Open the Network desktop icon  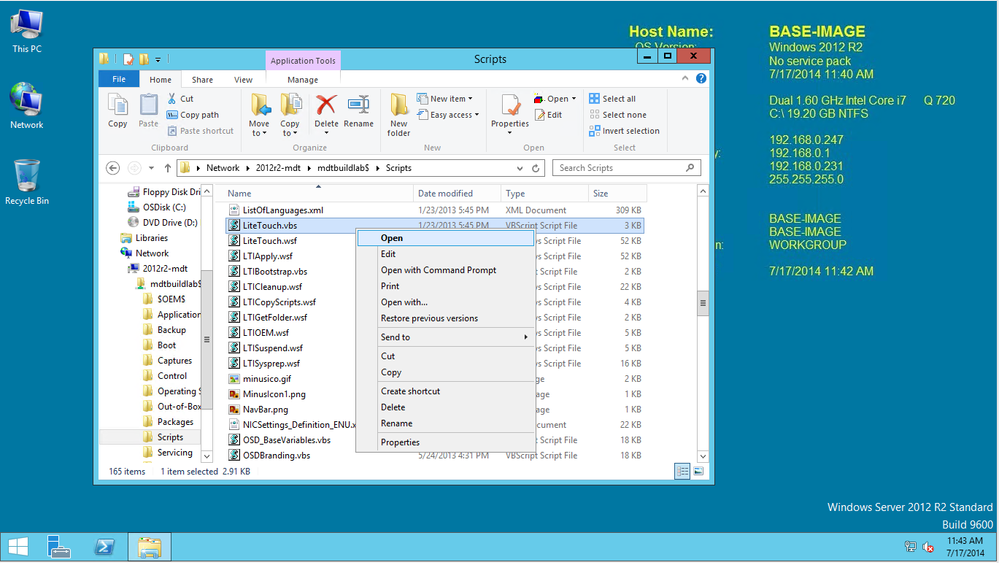[27, 106]
